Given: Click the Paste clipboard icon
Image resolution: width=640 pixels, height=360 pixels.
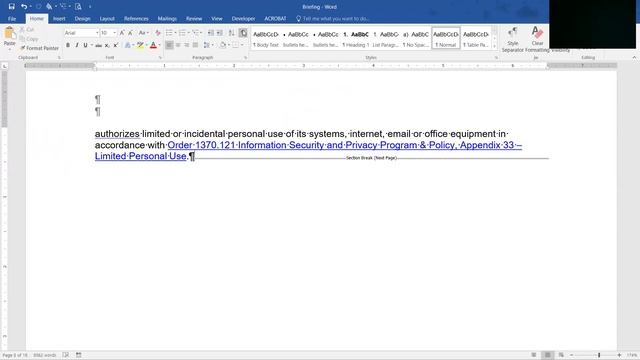Looking at the screenshot, I should pos(9,33).
